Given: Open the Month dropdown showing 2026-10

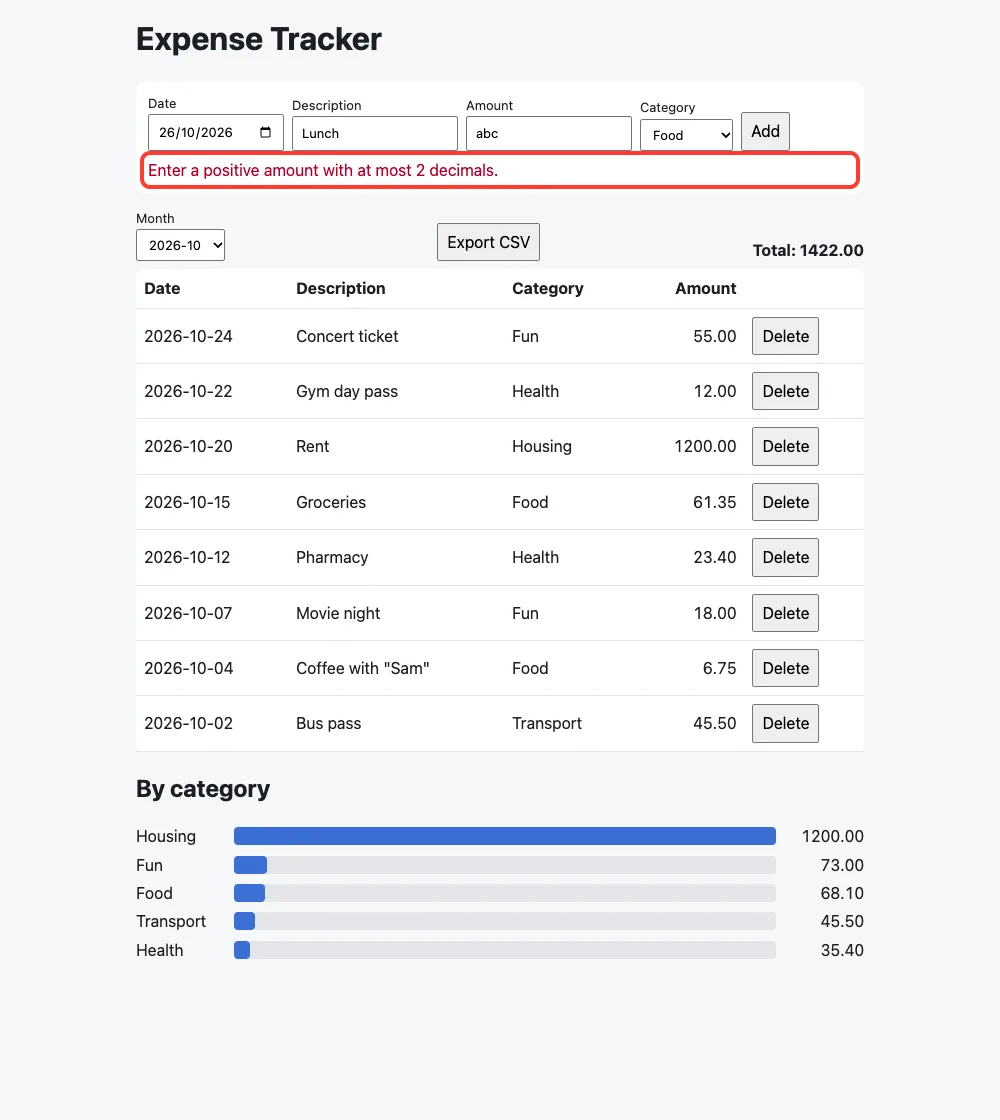Looking at the screenshot, I should click(180, 245).
